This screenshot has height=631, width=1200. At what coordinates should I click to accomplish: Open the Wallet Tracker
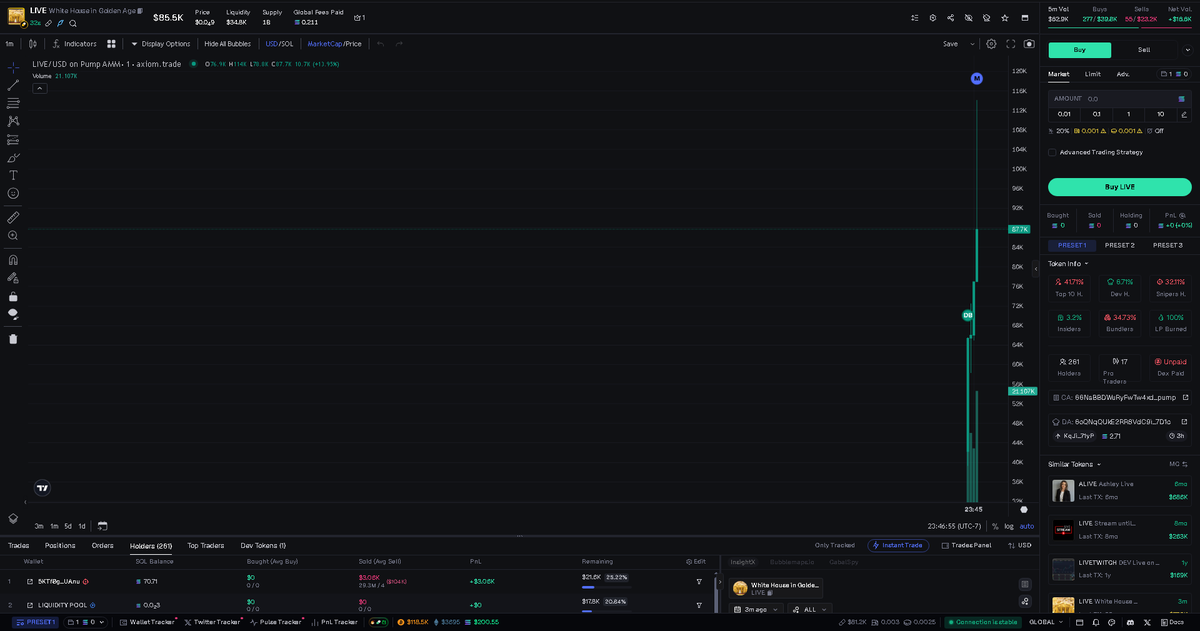click(148, 622)
